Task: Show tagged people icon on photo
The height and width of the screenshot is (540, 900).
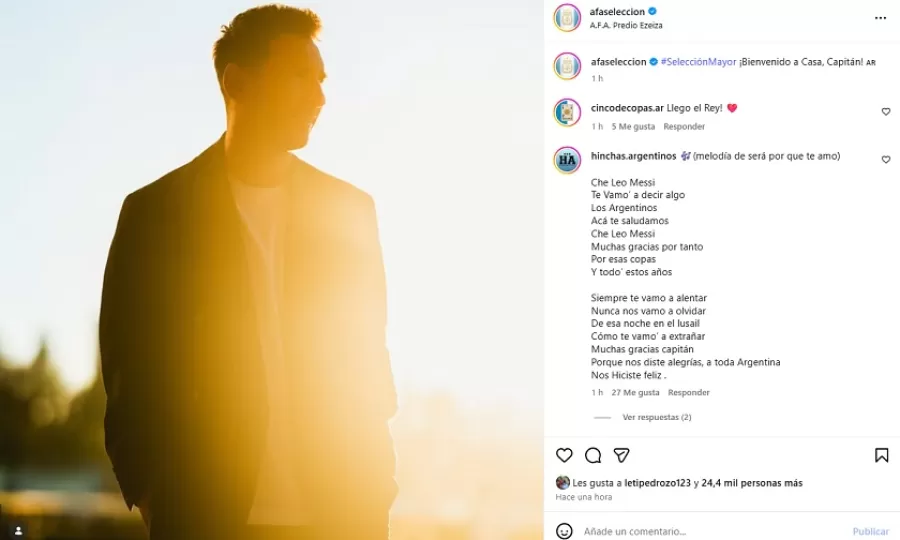Action: pyautogui.click(x=18, y=531)
